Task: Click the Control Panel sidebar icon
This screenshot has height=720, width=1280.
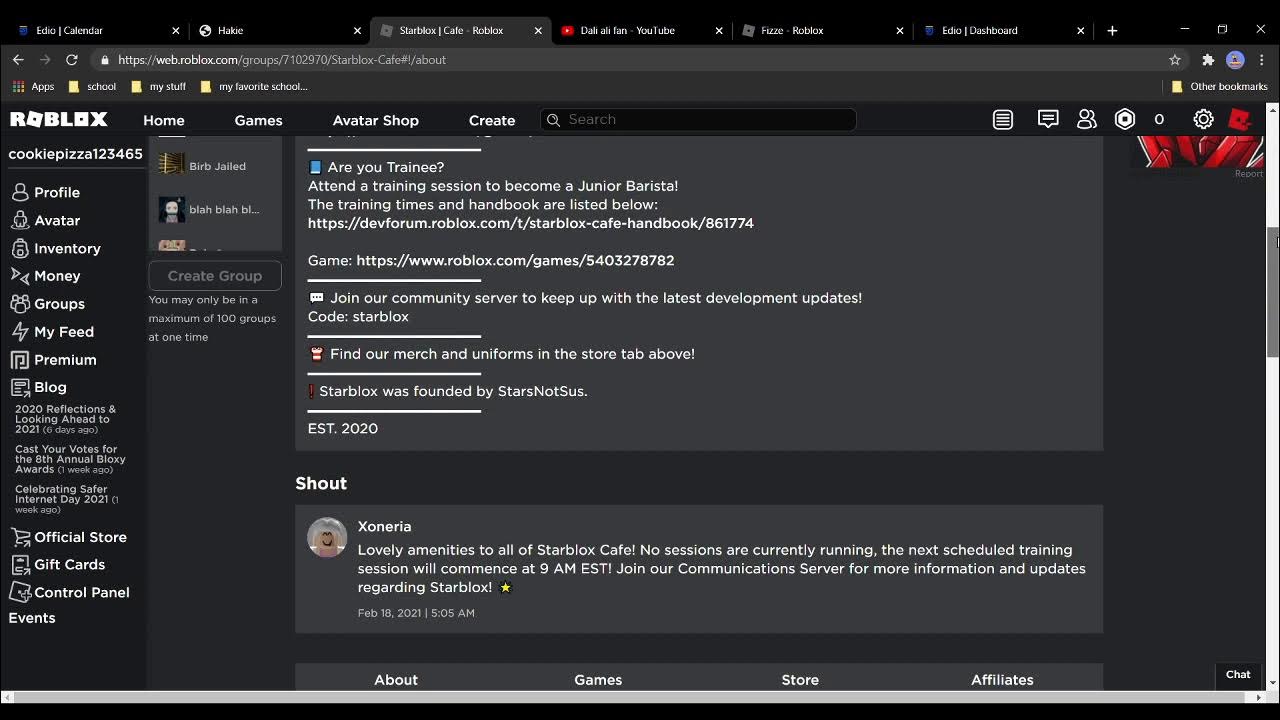Action: [x=20, y=592]
